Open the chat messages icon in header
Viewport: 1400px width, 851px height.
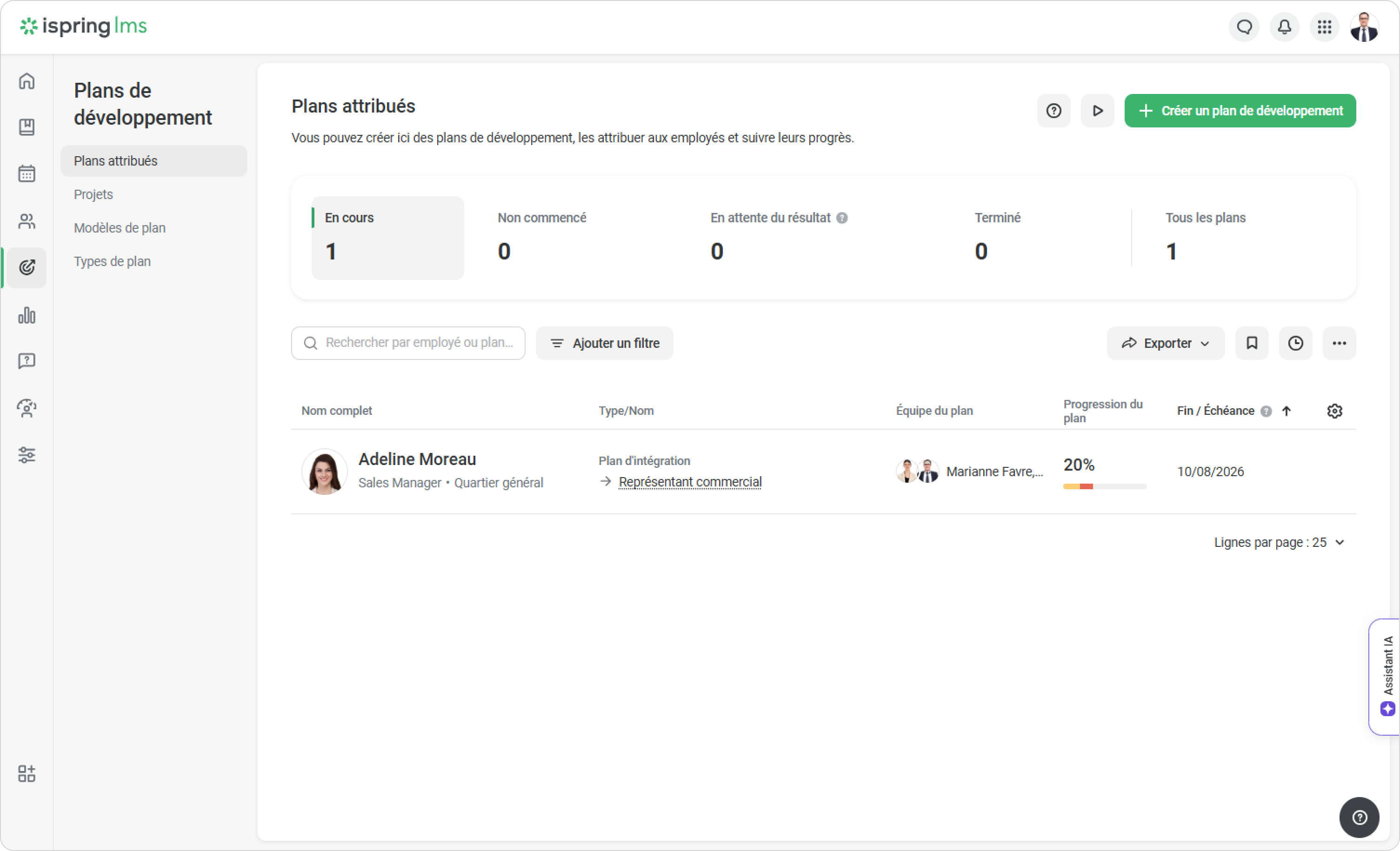(x=1244, y=27)
